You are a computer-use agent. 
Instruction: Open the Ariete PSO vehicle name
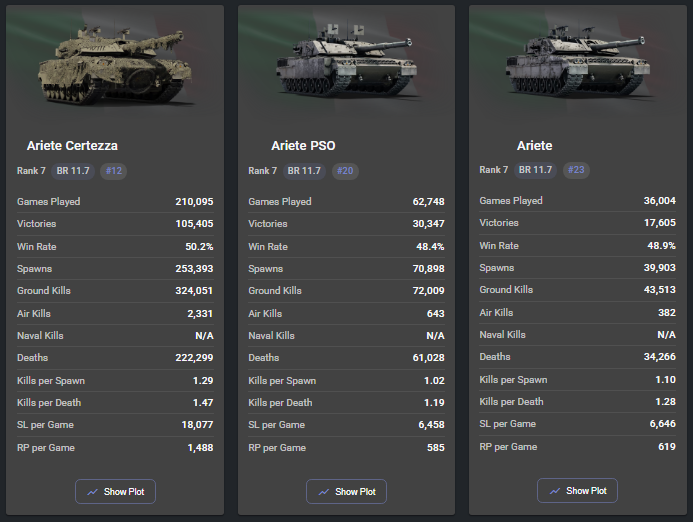(302, 146)
